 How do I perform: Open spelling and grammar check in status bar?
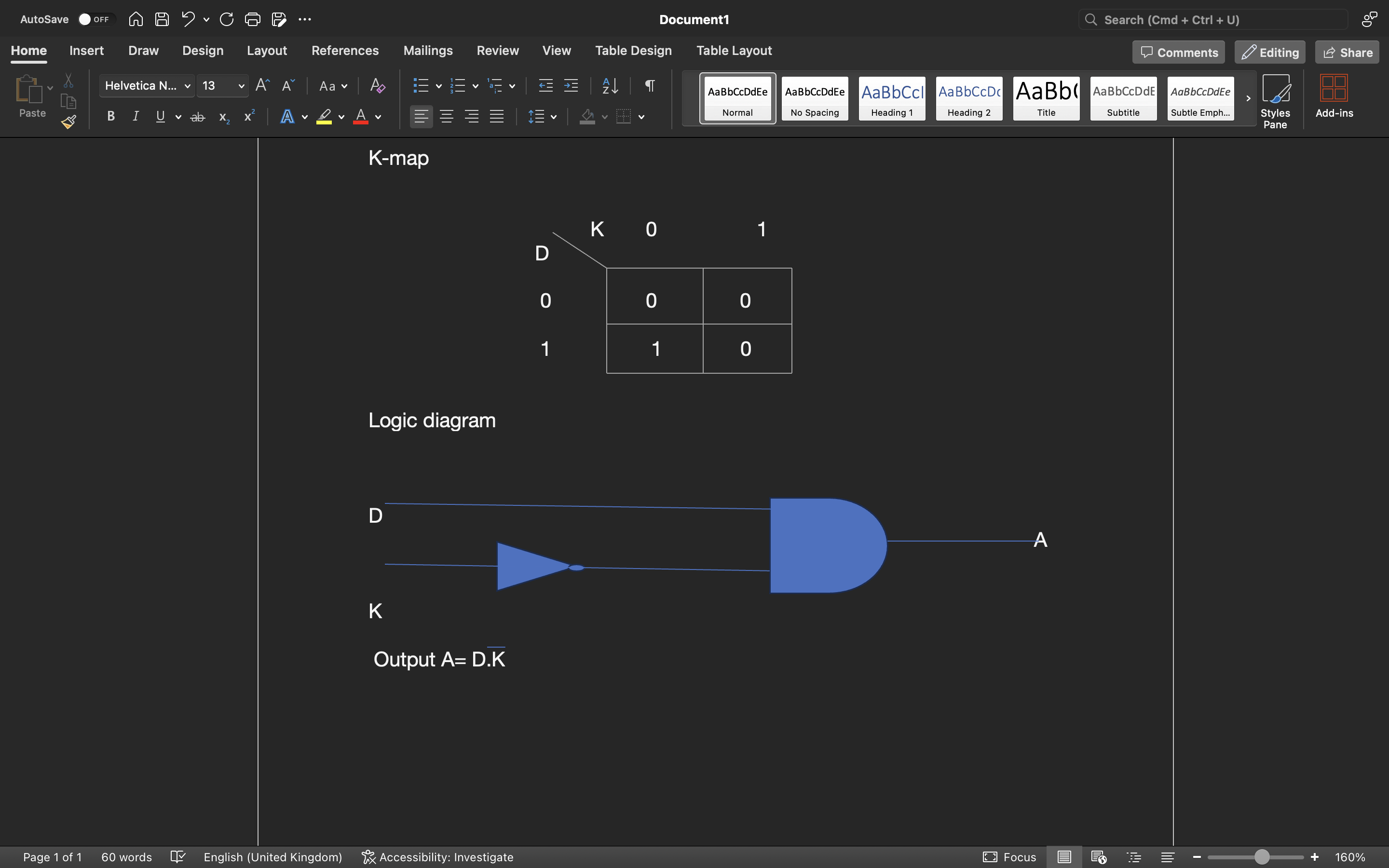point(178,856)
